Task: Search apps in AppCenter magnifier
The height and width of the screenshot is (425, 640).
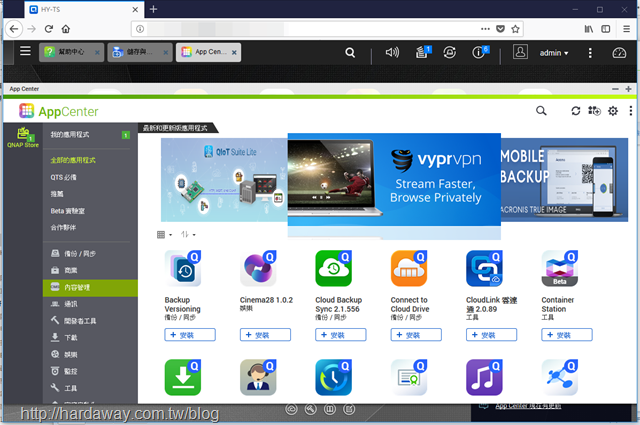Action: coord(541,111)
